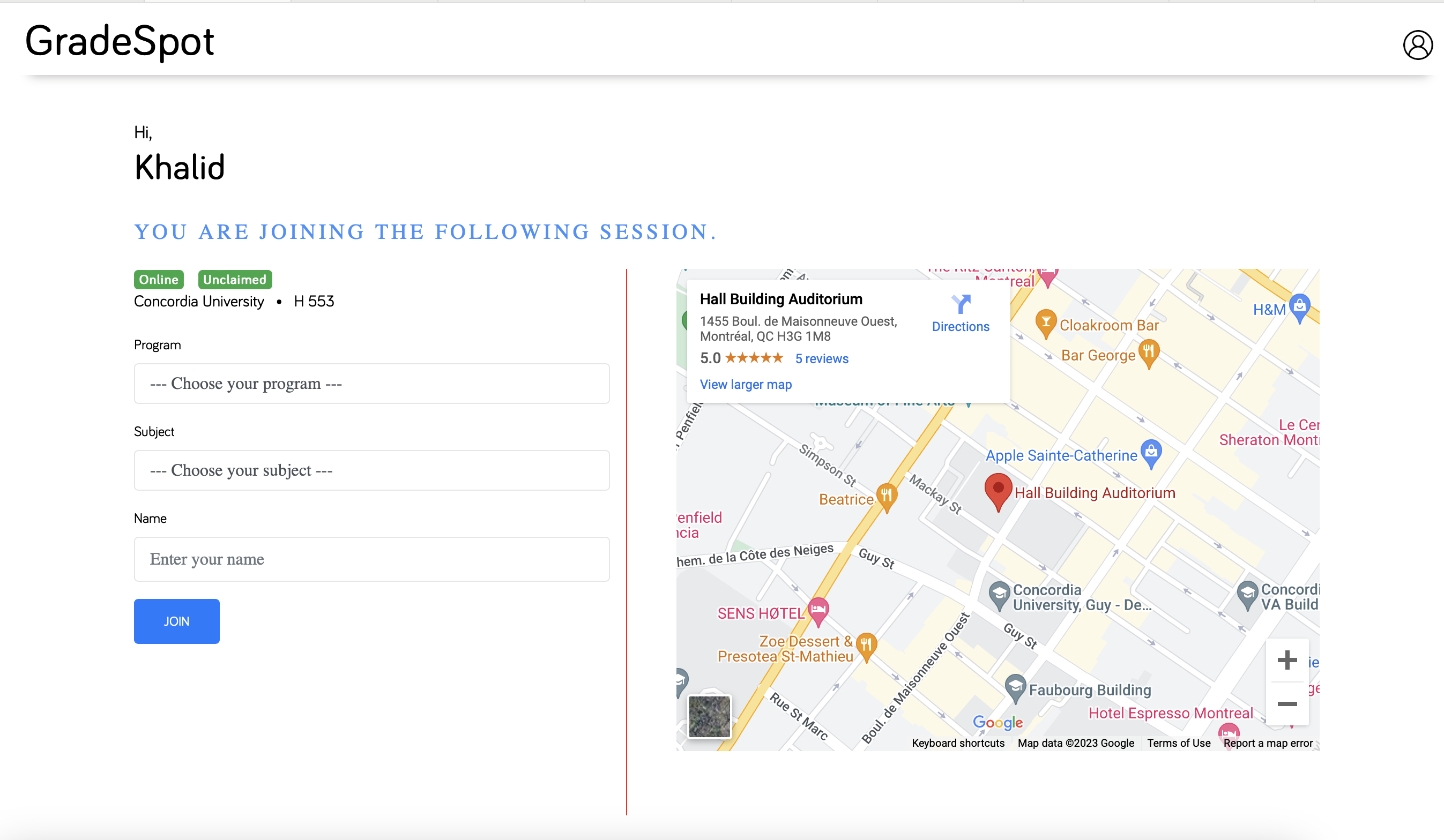Open the user profile icon
The image size is (1444, 840).
(x=1417, y=45)
